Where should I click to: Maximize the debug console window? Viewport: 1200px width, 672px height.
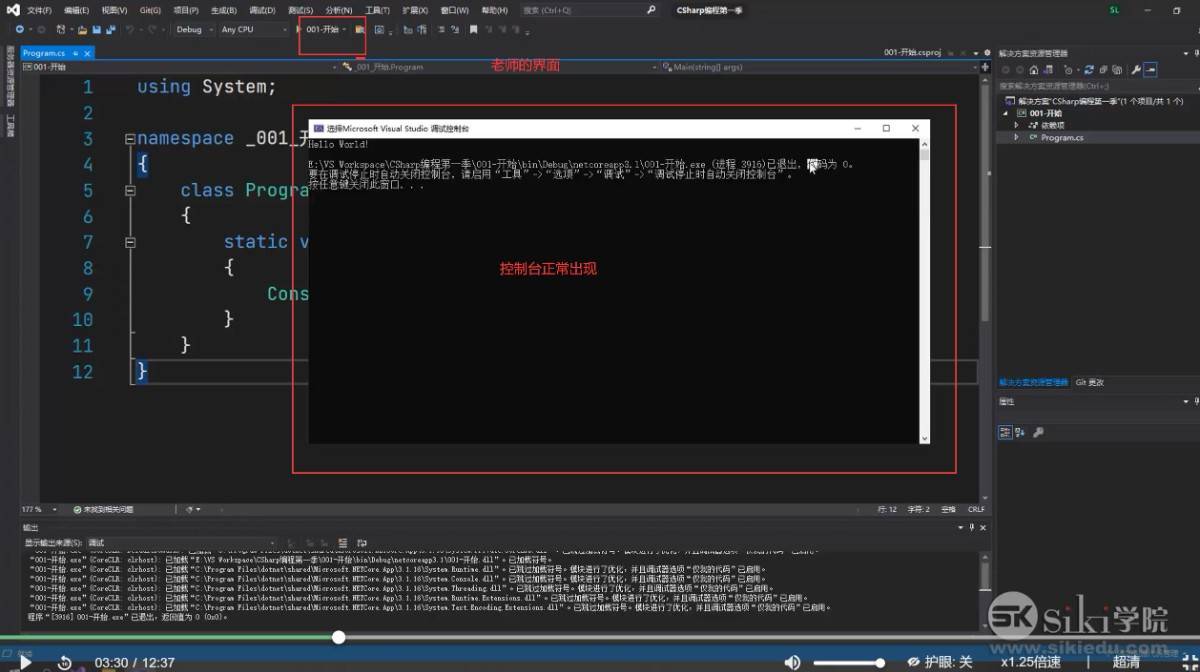tap(886, 128)
